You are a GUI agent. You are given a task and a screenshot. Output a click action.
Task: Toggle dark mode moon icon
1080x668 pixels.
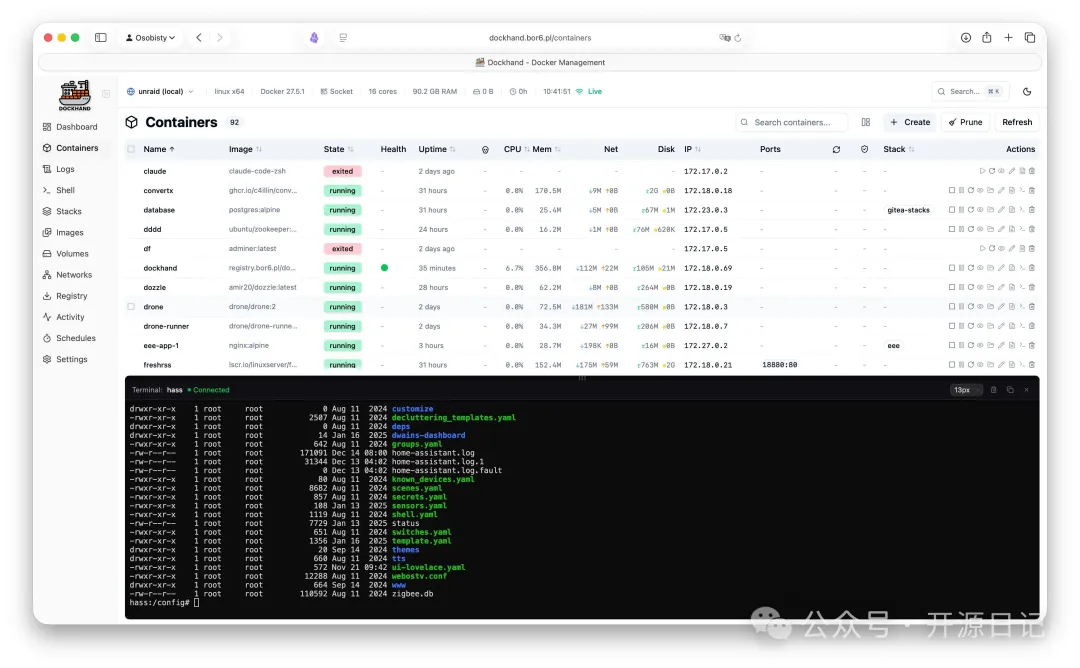point(1027,92)
